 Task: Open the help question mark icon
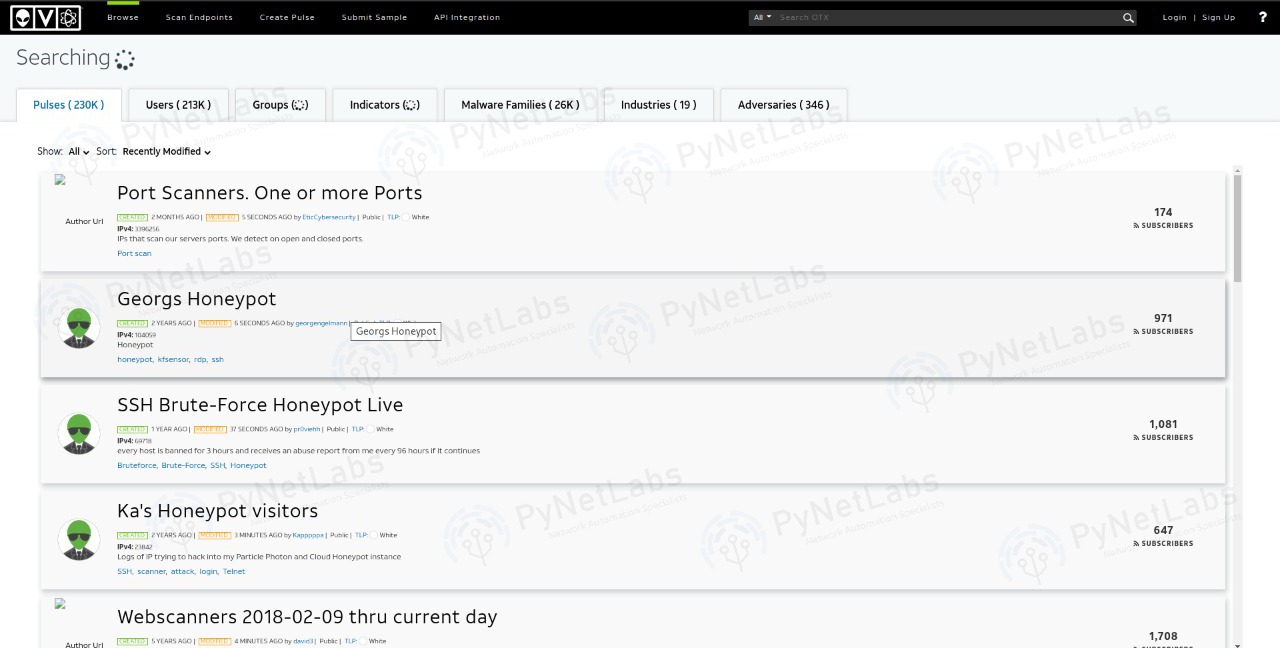1262,17
